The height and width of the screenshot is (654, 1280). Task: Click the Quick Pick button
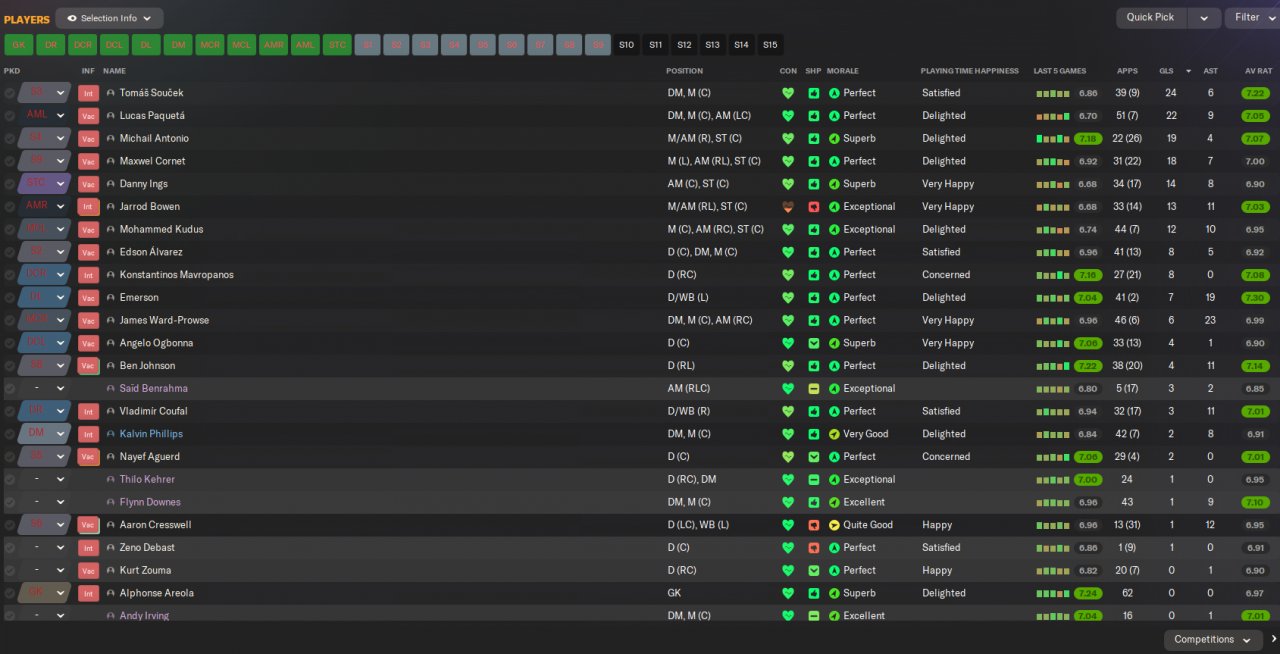coord(1151,17)
